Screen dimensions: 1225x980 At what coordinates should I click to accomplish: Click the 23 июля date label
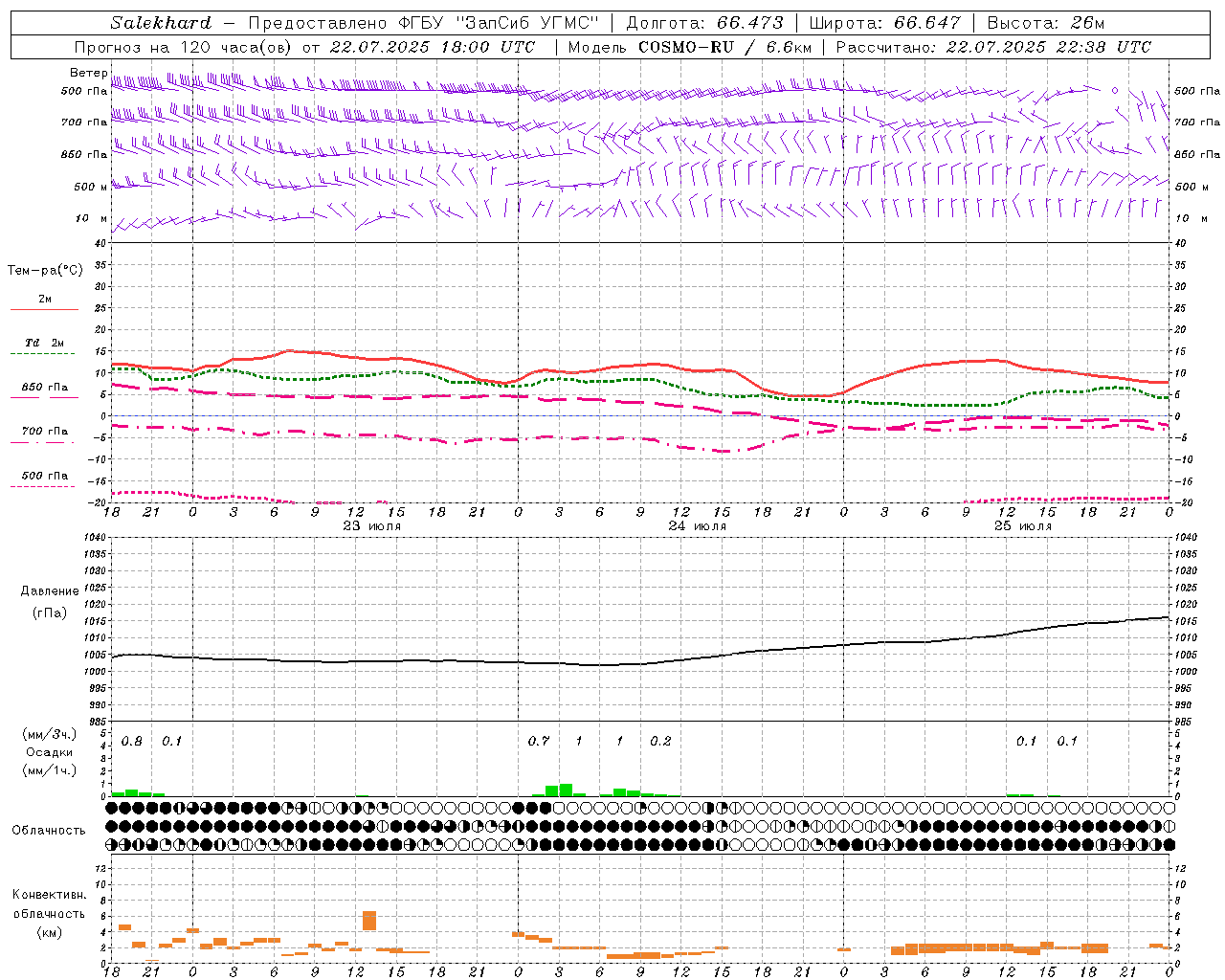point(372,526)
